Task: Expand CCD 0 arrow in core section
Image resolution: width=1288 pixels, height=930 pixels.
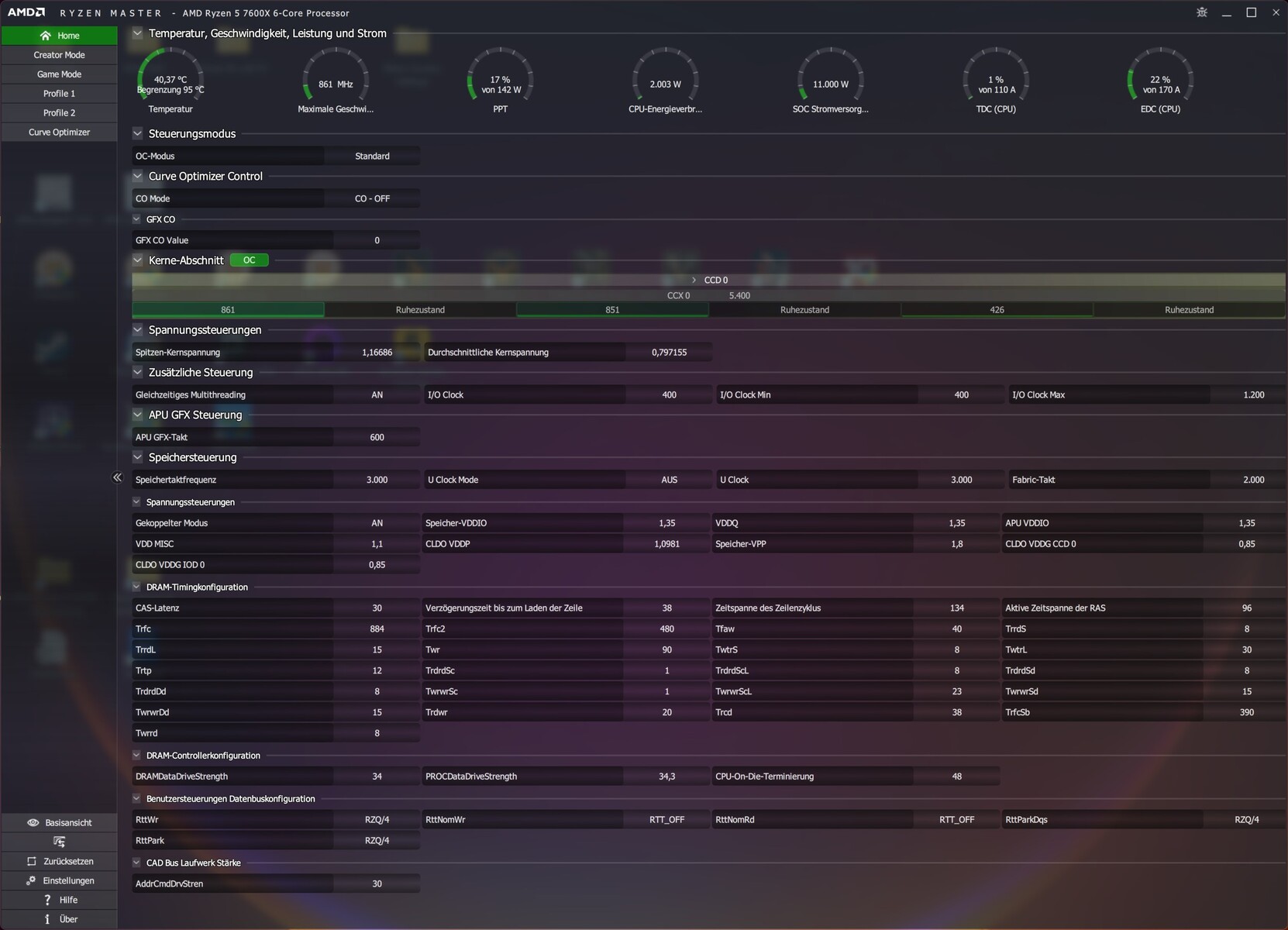Action: point(694,280)
